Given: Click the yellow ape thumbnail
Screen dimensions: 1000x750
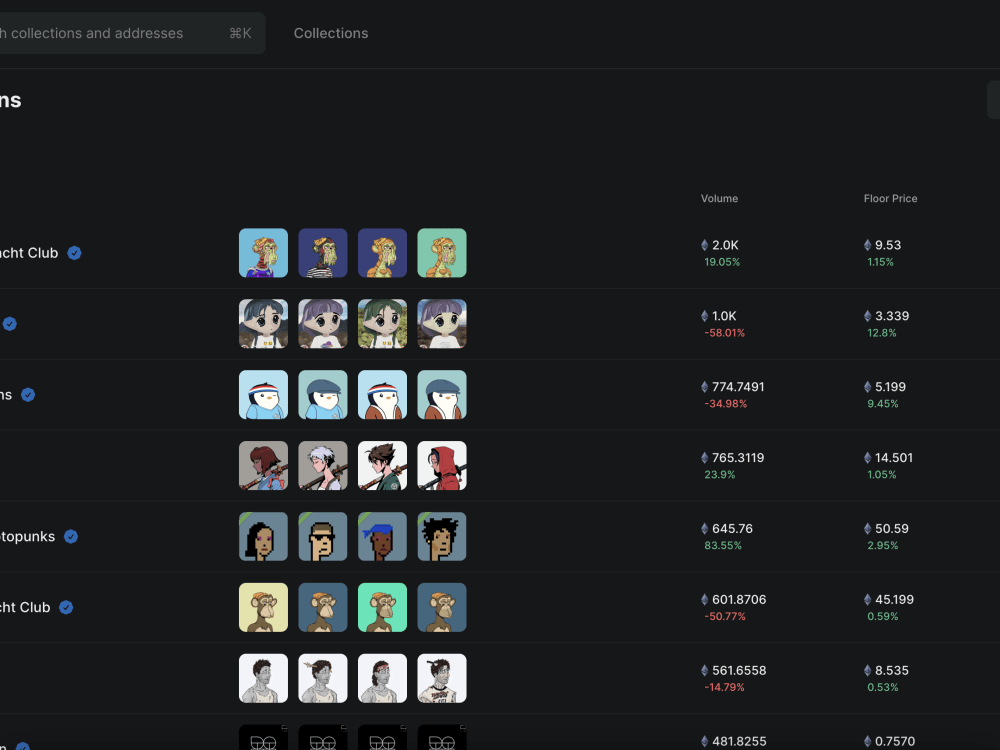Looking at the screenshot, I should pyautogui.click(x=263, y=607).
